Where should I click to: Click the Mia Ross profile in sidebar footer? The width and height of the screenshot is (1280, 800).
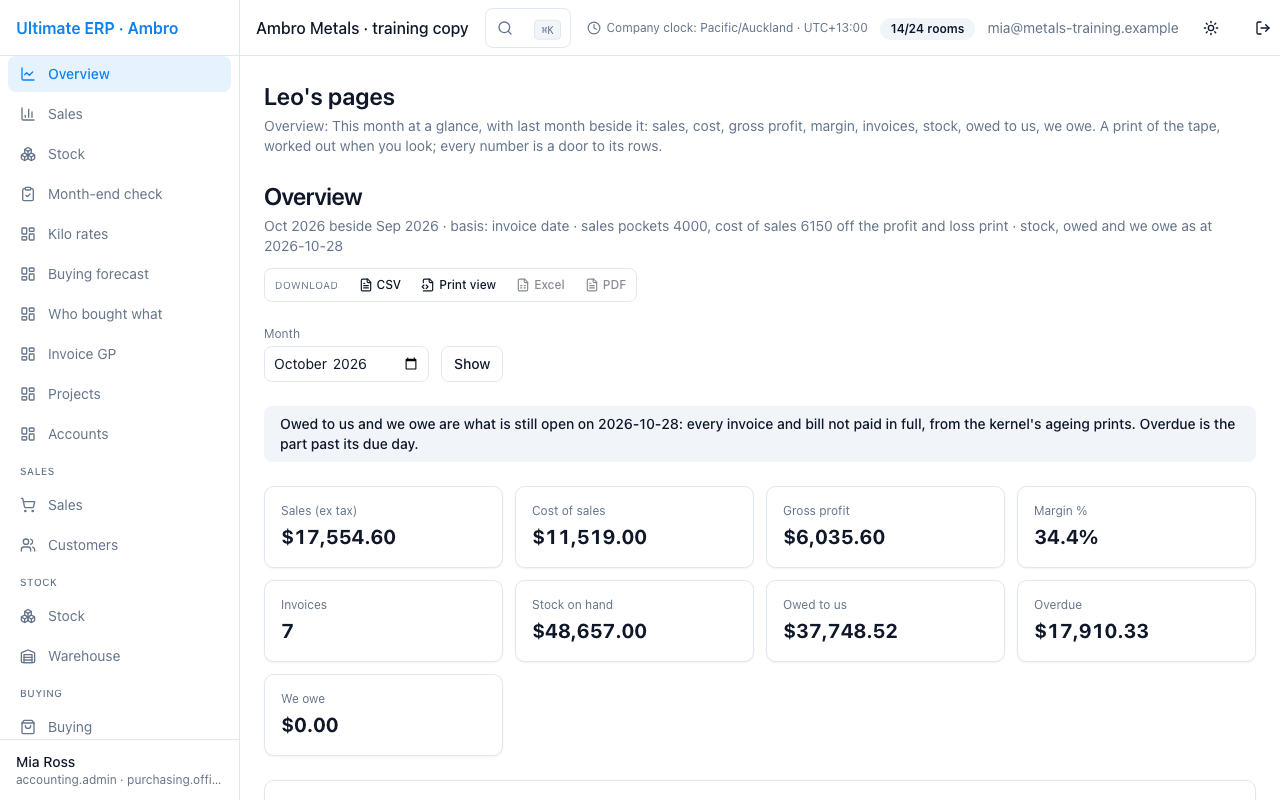(x=119, y=770)
